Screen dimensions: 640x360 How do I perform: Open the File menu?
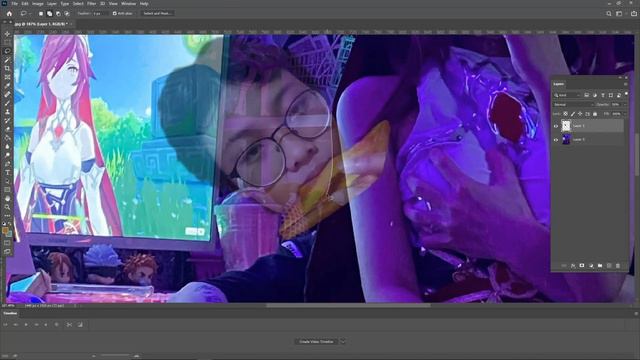tap(15, 4)
